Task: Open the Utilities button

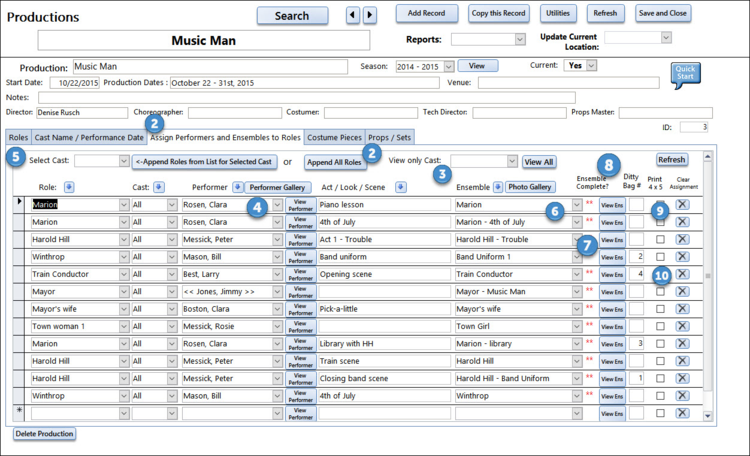Action: pos(558,13)
